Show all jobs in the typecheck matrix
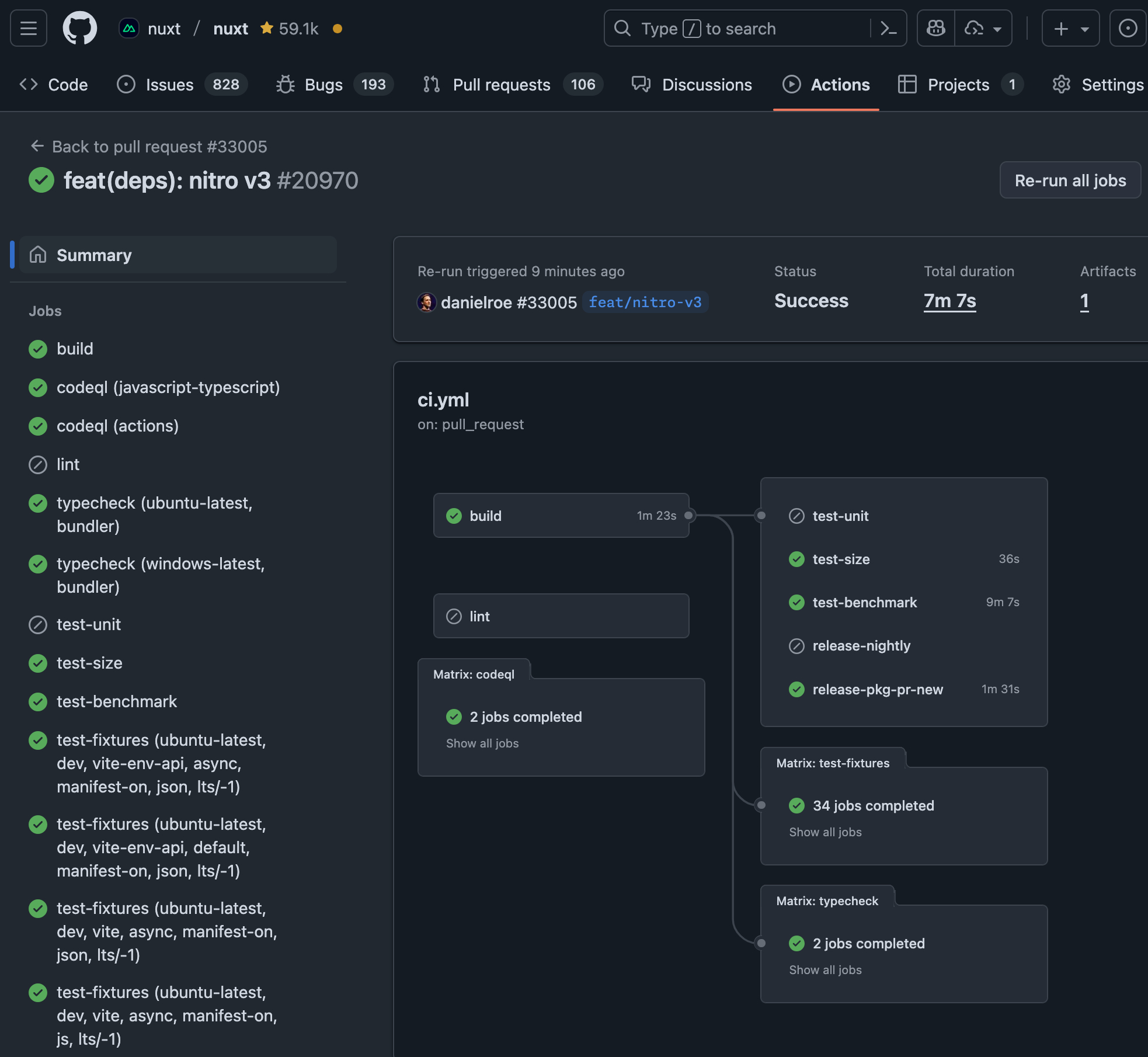 coord(825,970)
